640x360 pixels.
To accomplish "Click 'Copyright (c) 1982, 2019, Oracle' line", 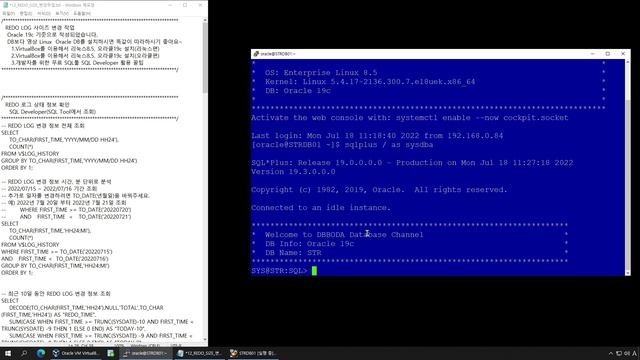I will click(379, 190).
